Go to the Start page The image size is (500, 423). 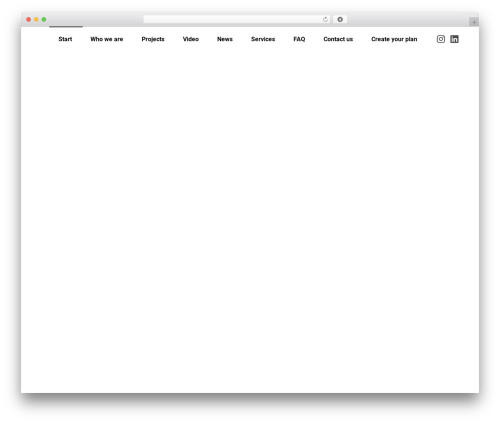pyautogui.click(x=65, y=39)
